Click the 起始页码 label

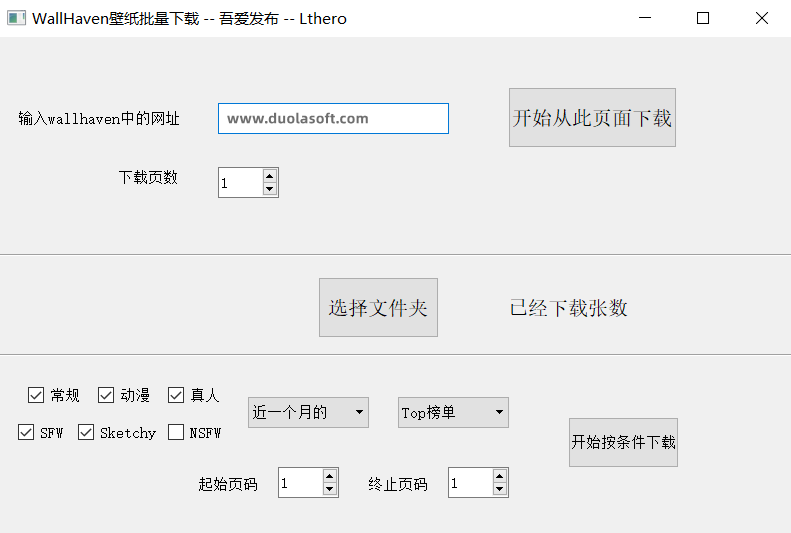pos(228,484)
